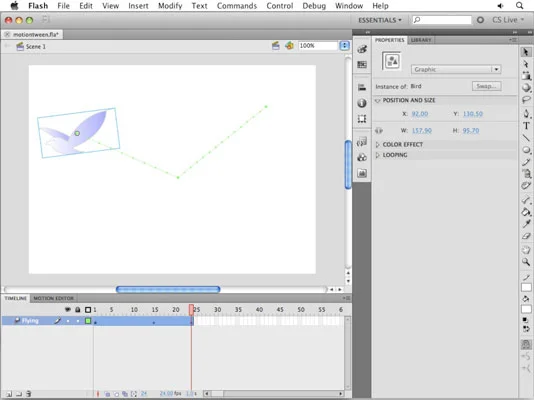Select the Bone tool
The image size is (534, 400).
pos(526,200)
